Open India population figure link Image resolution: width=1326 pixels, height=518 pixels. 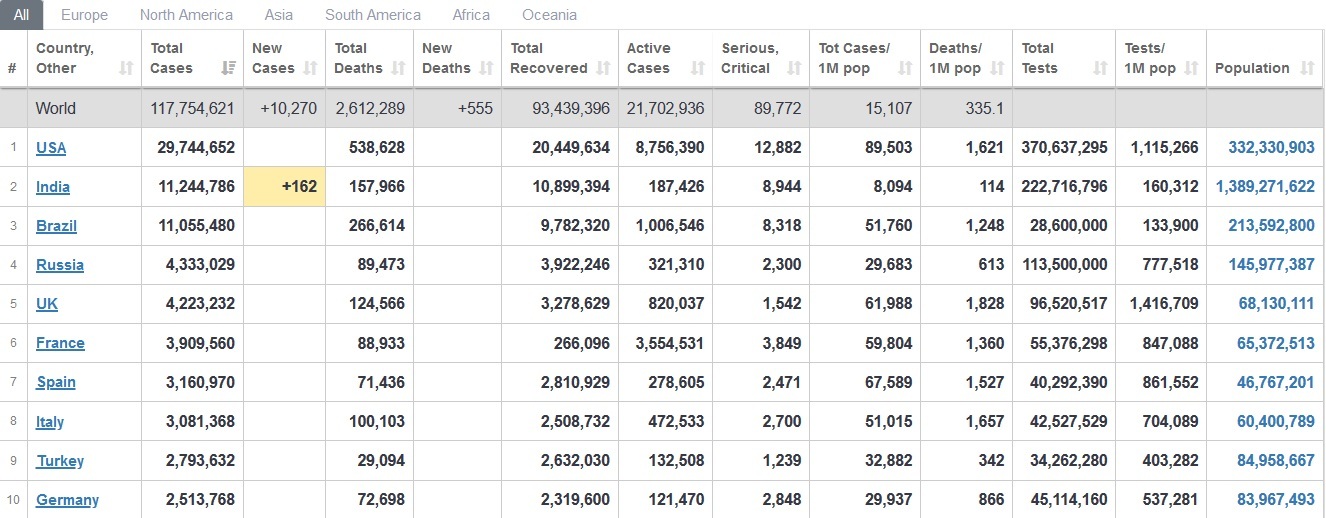click(x=1265, y=187)
